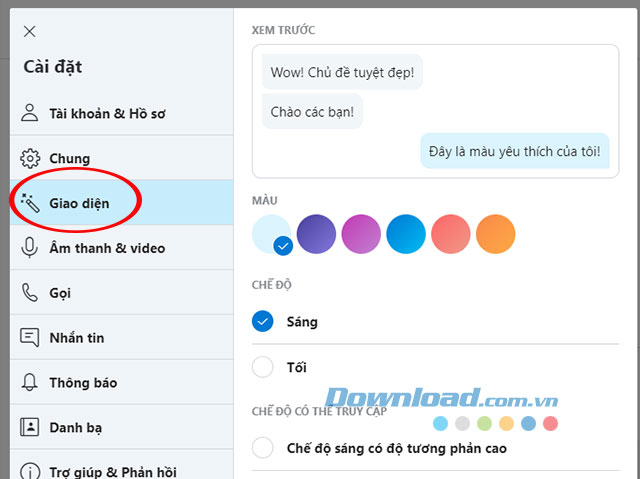
Task: Click the magic wand icon for Giao diện
Action: tap(30, 203)
